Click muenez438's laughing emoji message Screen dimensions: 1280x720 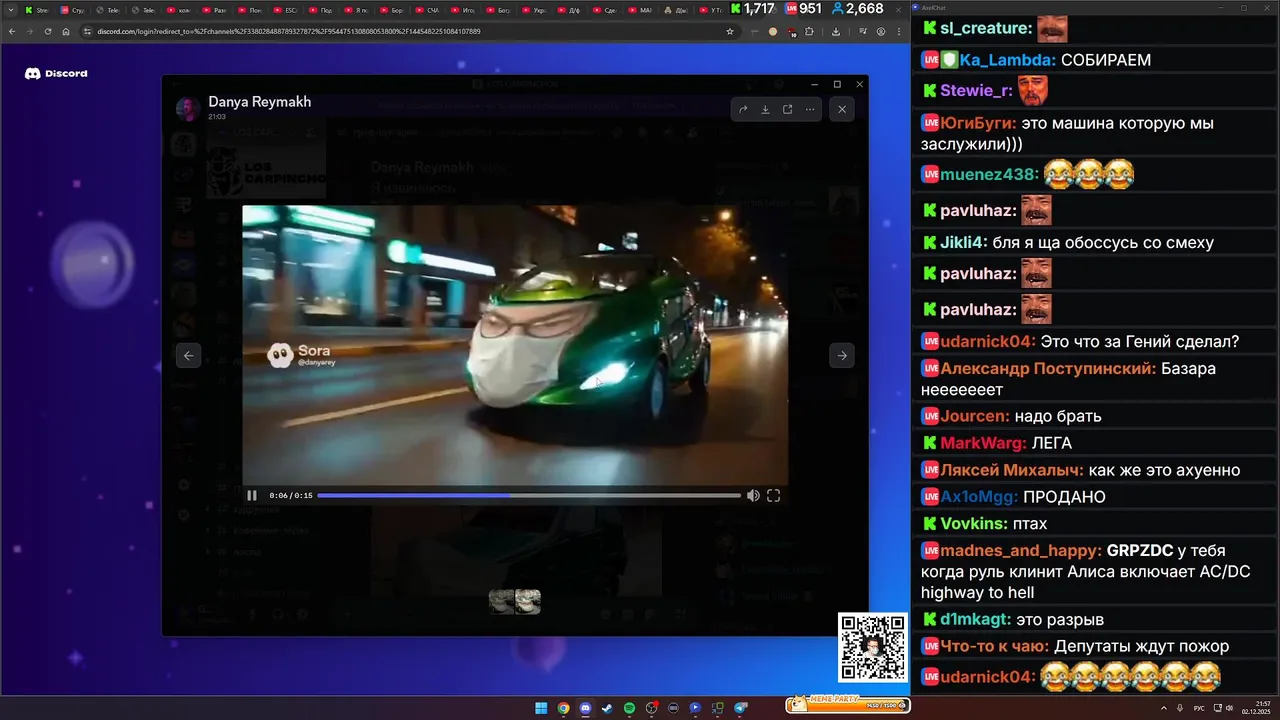coord(1089,174)
